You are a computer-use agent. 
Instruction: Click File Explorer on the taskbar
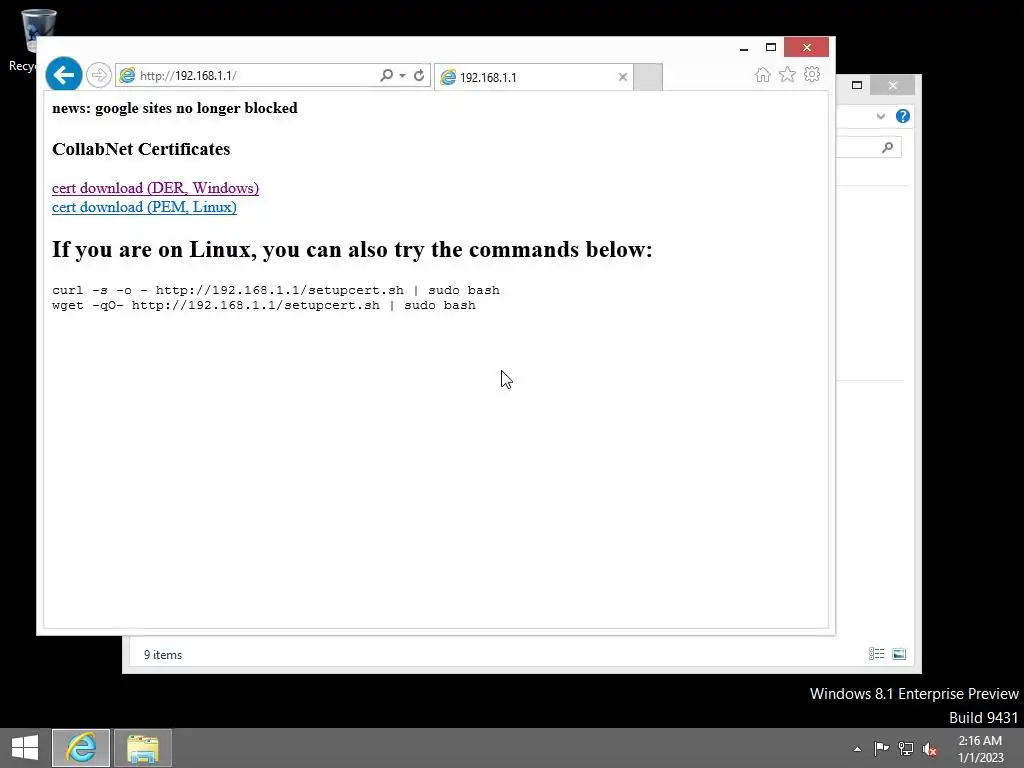(143, 748)
